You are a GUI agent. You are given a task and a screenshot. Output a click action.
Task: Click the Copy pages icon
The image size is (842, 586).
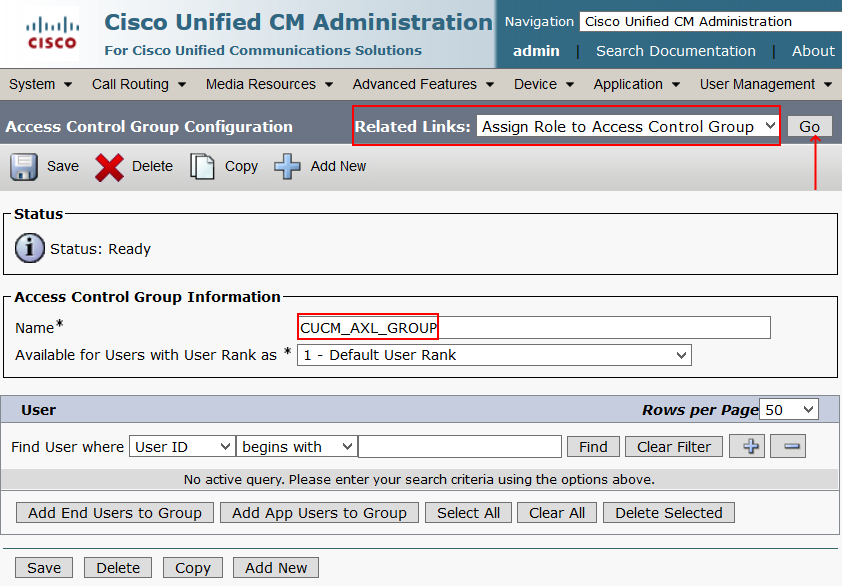click(x=202, y=167)
